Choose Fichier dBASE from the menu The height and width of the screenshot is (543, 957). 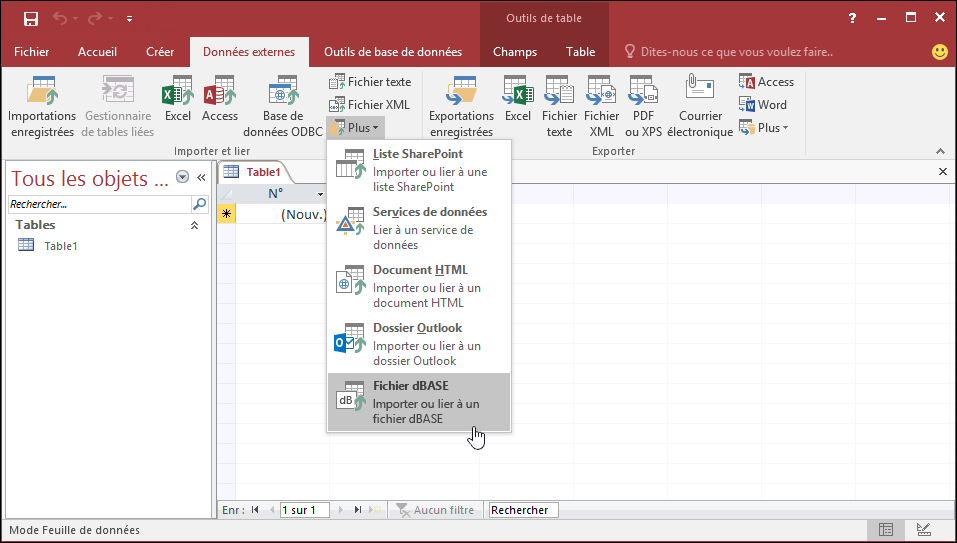[419, 402]
